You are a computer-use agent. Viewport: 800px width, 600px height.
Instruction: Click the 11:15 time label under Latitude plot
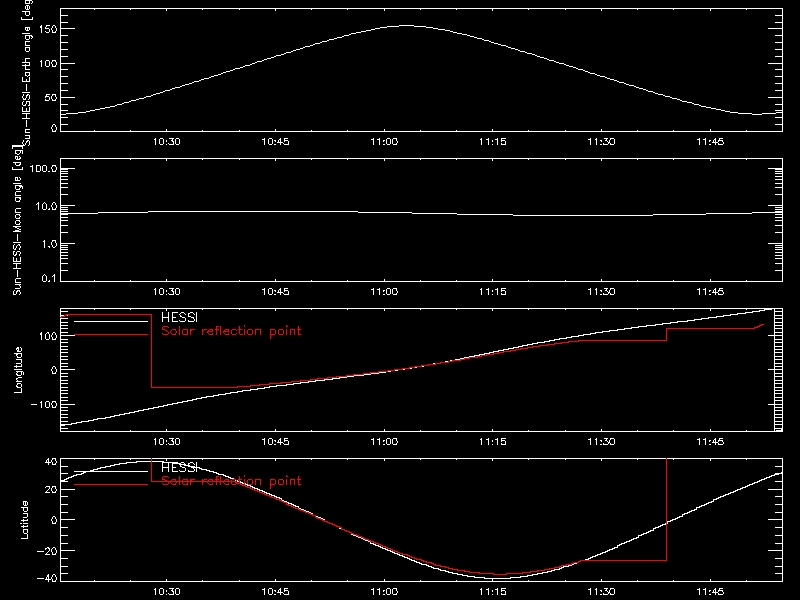tap(493, 592)
